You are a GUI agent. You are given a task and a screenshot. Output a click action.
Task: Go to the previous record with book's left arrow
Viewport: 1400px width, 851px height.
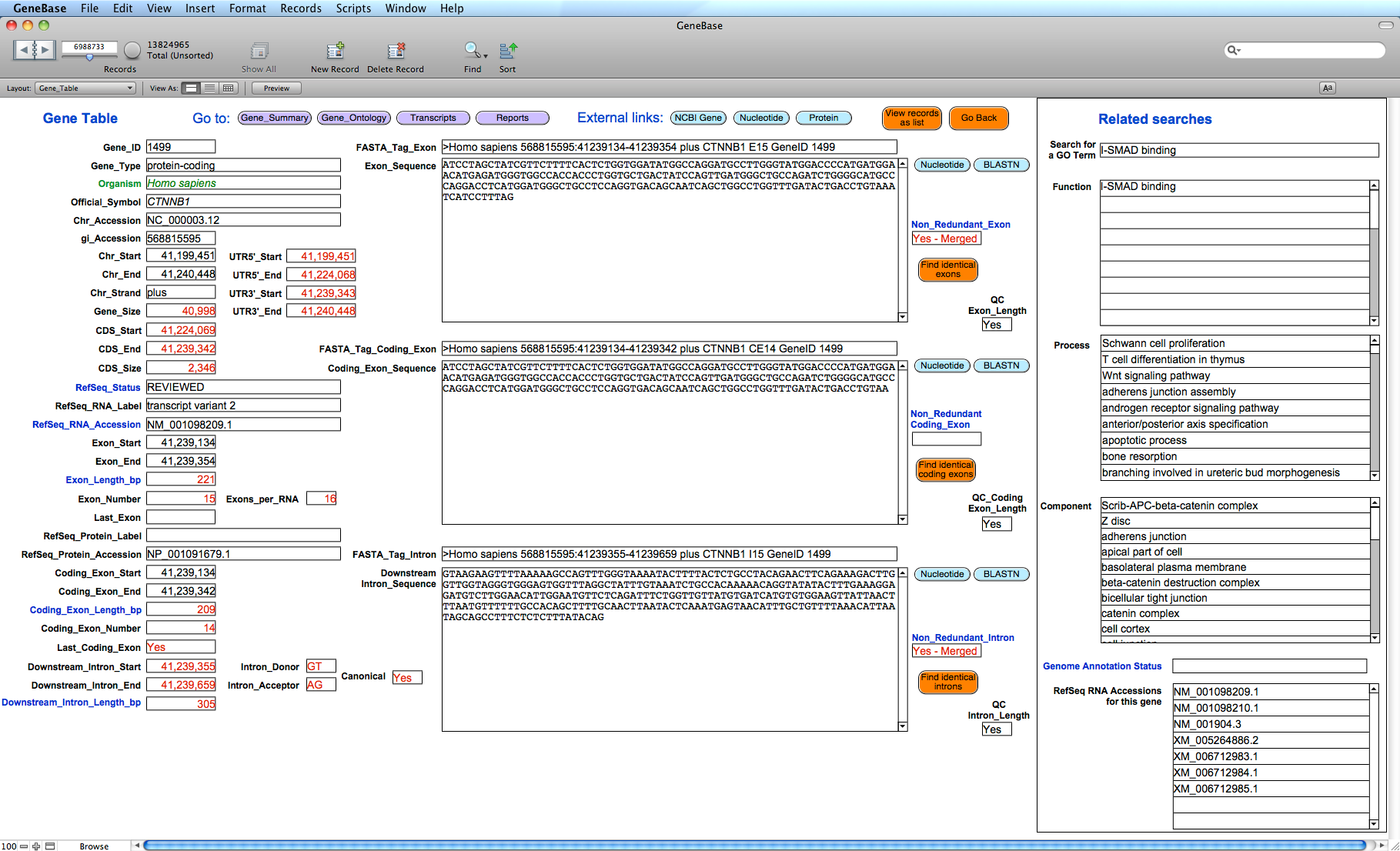point(24,50)
